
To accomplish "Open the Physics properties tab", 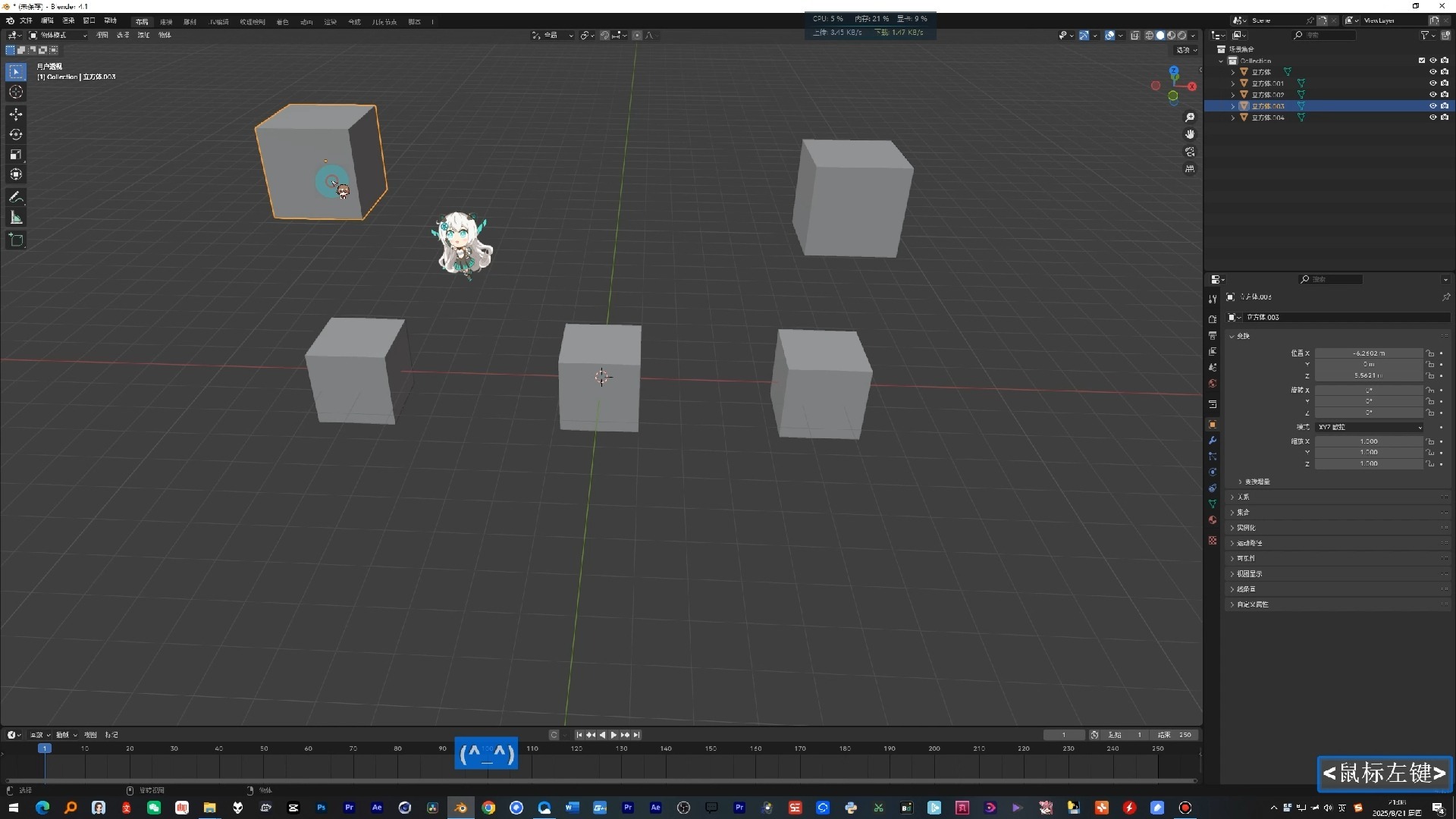I will coord(1213,472).
